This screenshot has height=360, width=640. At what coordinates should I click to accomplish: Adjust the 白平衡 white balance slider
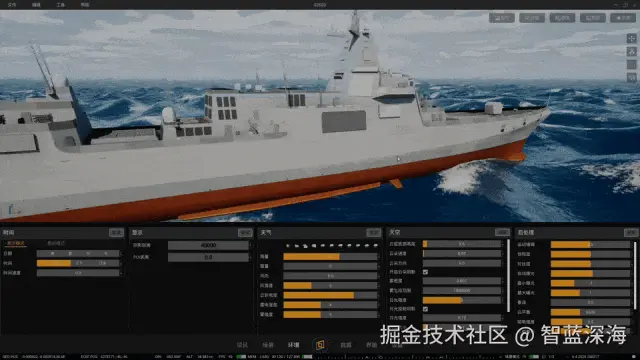point(590,312)
